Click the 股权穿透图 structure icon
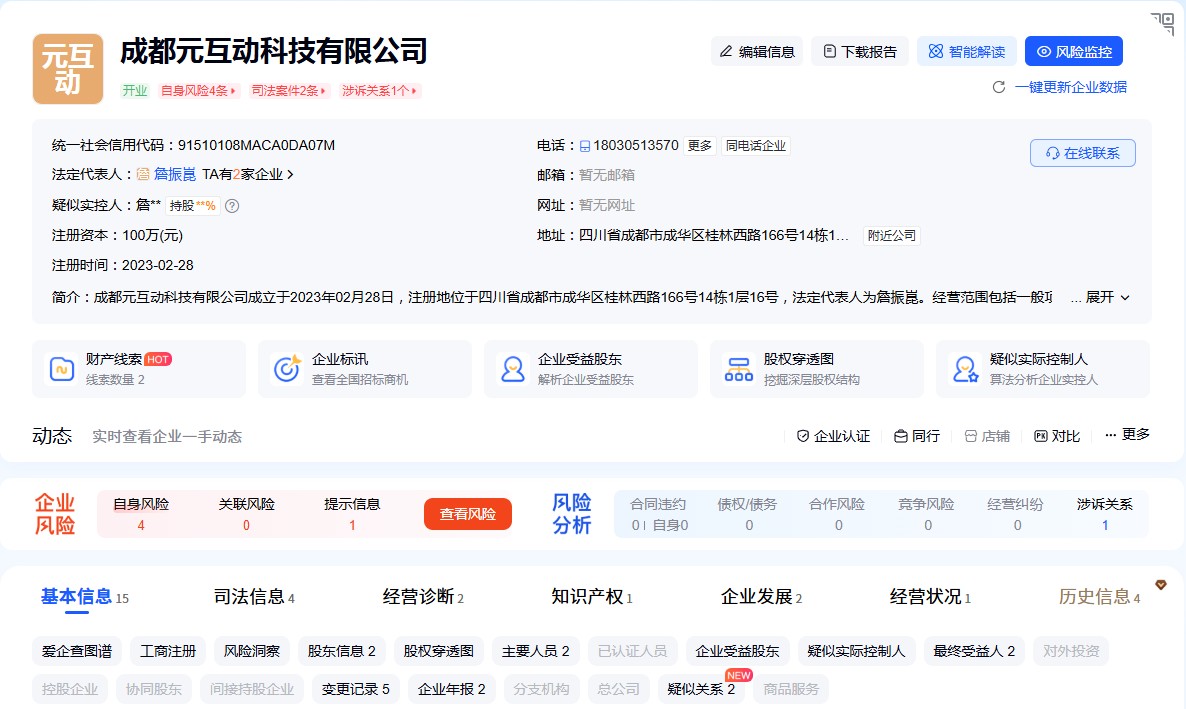This screenshot has height=709, width=1186. 738,369
